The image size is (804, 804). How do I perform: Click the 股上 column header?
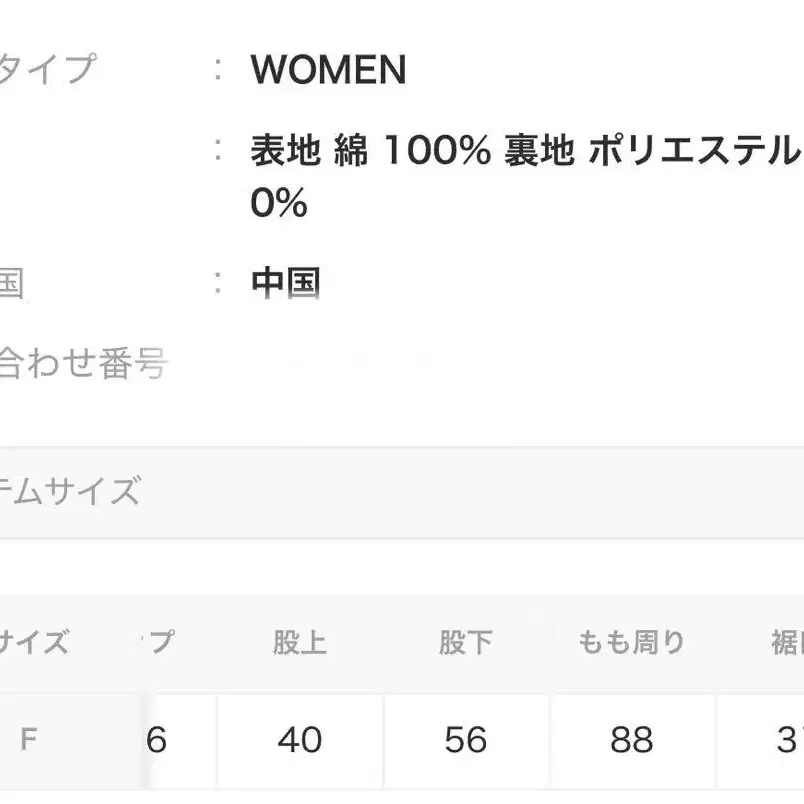coord(299,642)
